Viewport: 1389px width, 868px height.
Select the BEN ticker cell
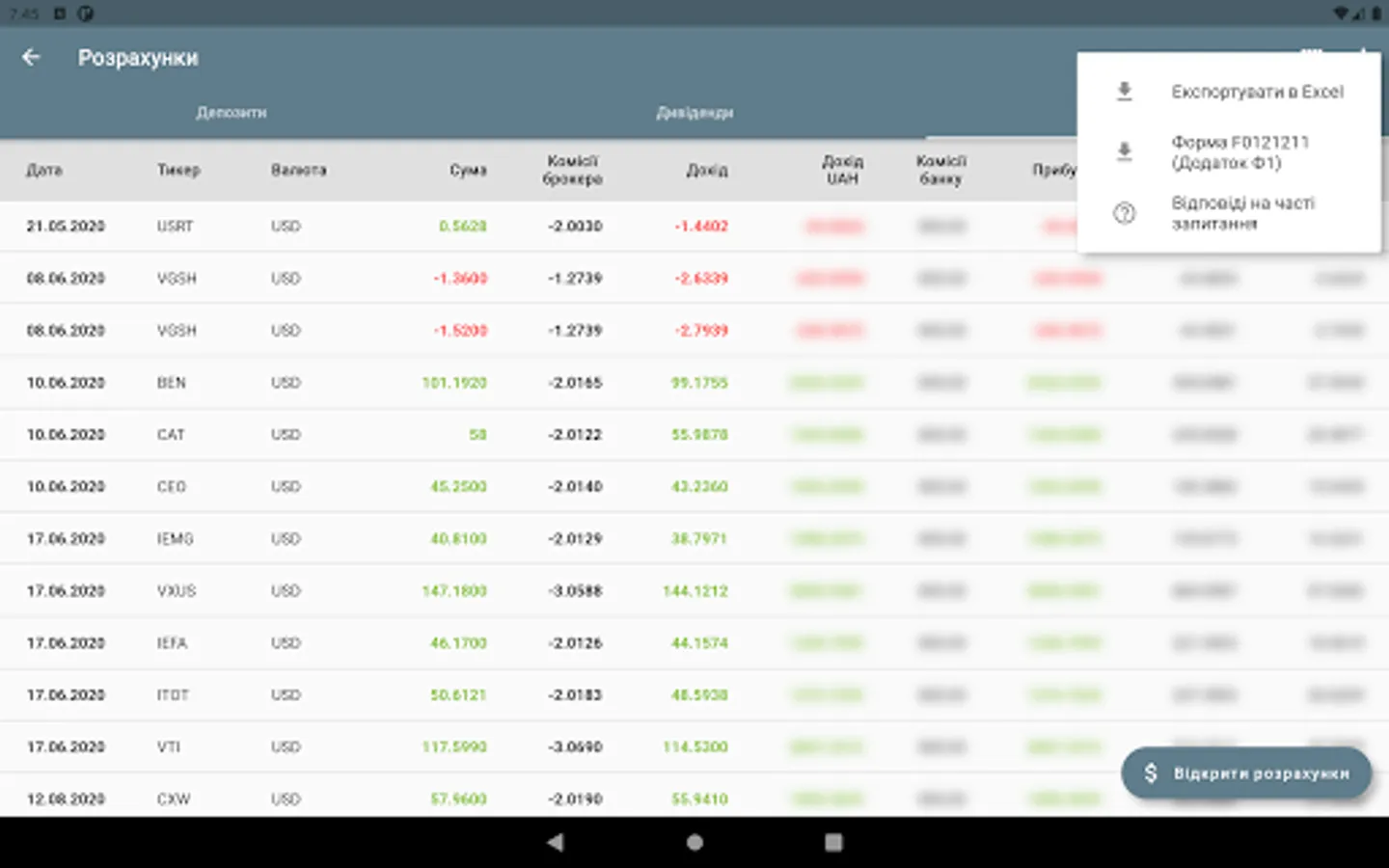click(x=171, y=383)
